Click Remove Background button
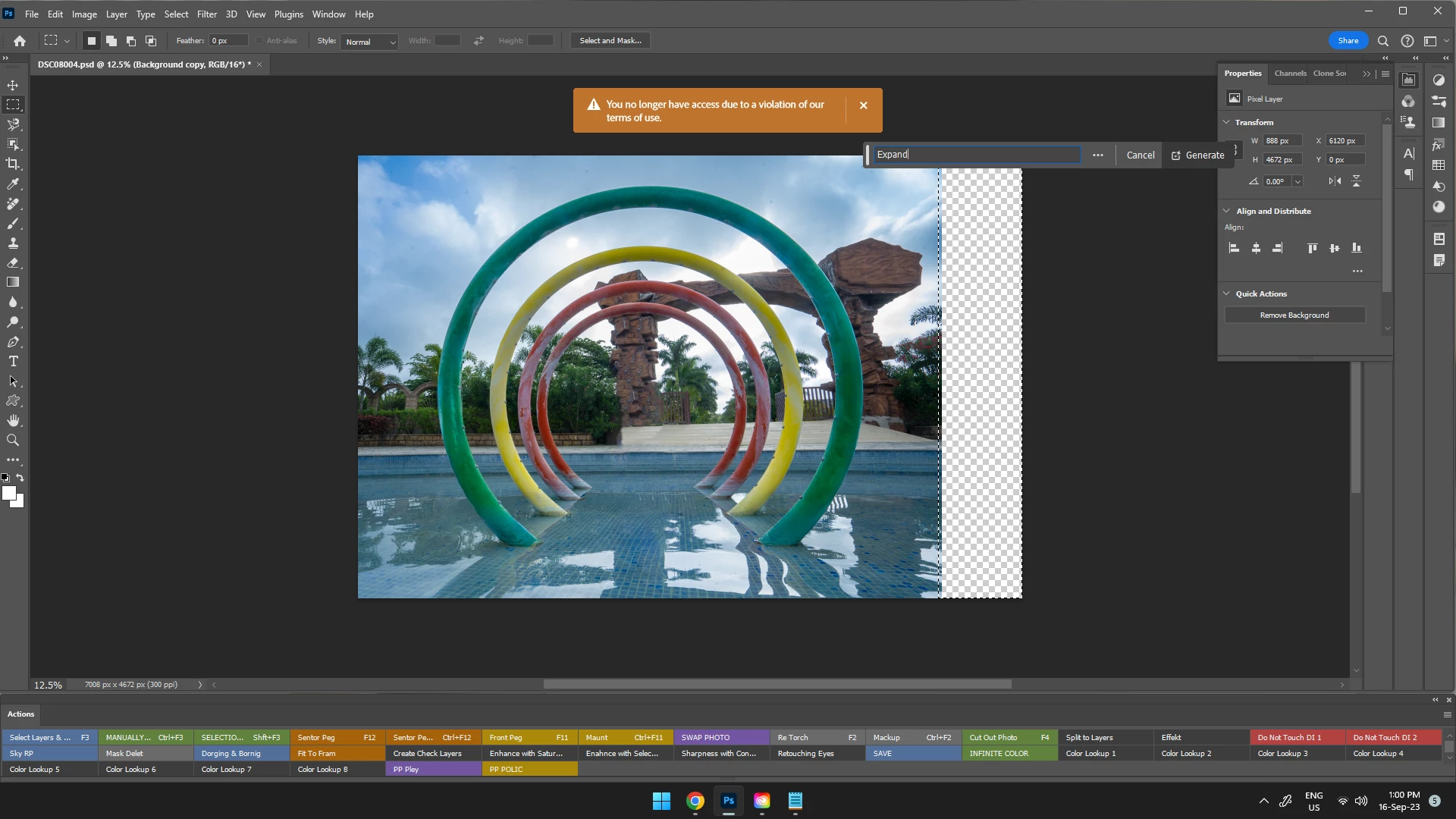 pyautogui.click(x=1294, y=315)
